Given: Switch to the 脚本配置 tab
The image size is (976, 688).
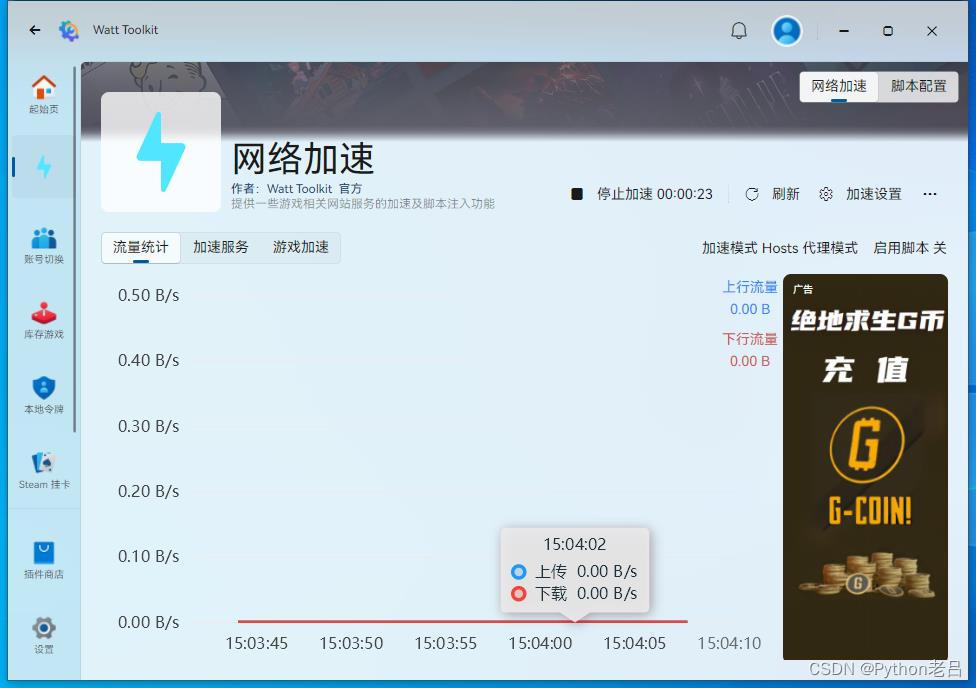Looking at the screenshot, I should click(x=918, y=86).
